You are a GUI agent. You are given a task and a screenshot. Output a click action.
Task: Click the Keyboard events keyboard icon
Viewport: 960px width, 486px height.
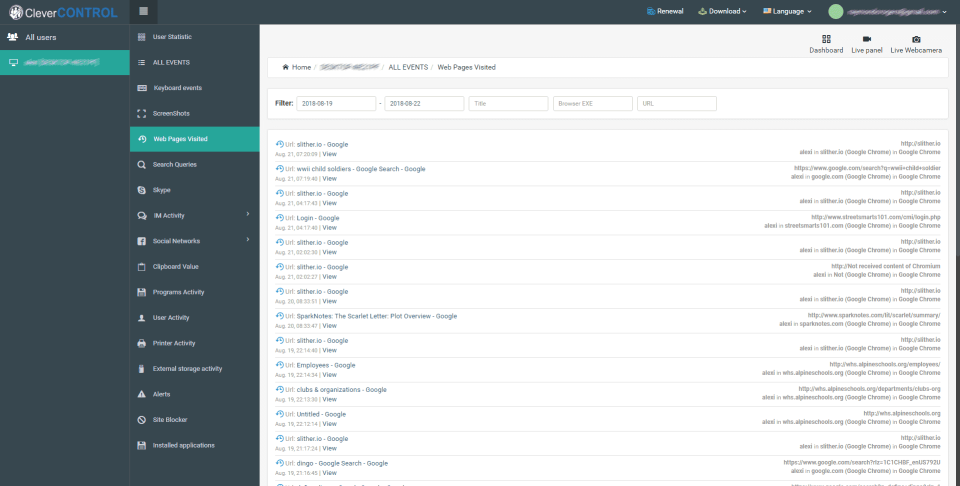(x=141, y=88)
